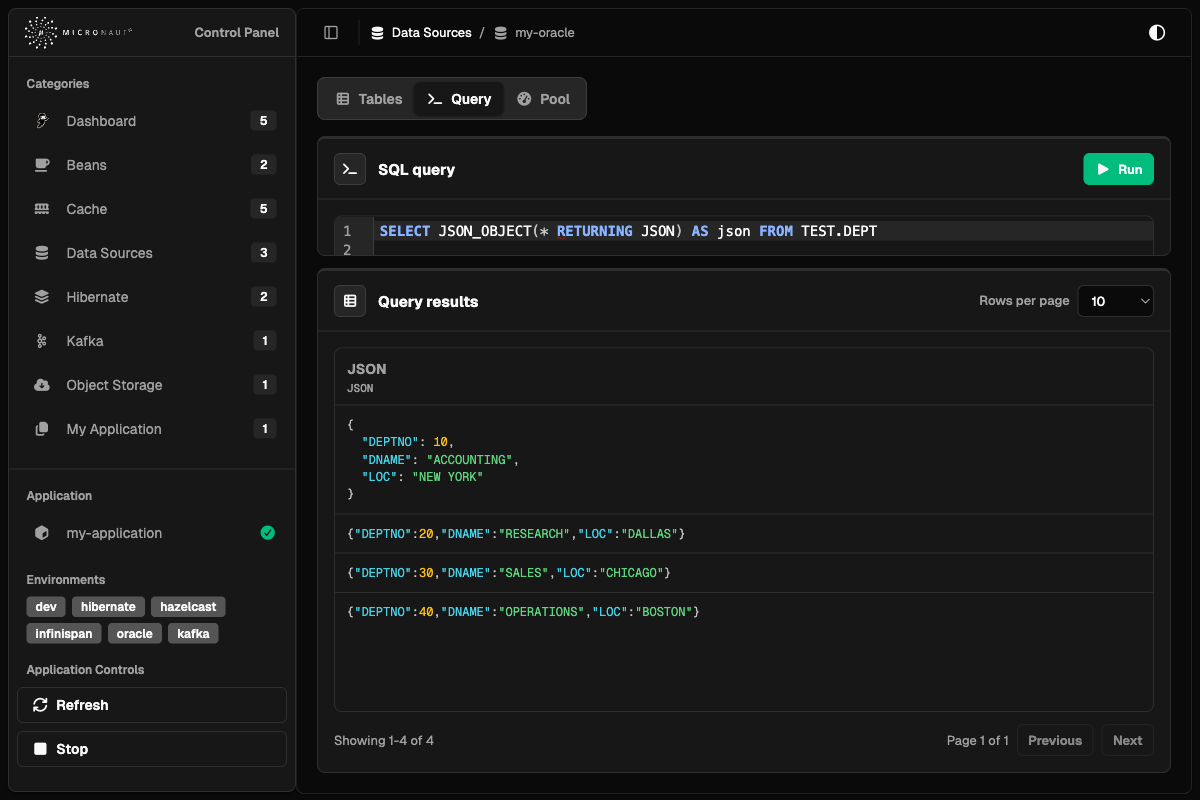Refresh the application

click(152, 705)
